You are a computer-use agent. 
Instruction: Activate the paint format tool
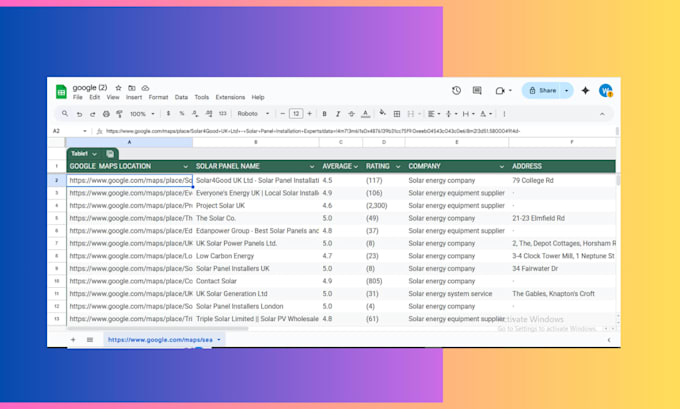click(x=119, y=114)
